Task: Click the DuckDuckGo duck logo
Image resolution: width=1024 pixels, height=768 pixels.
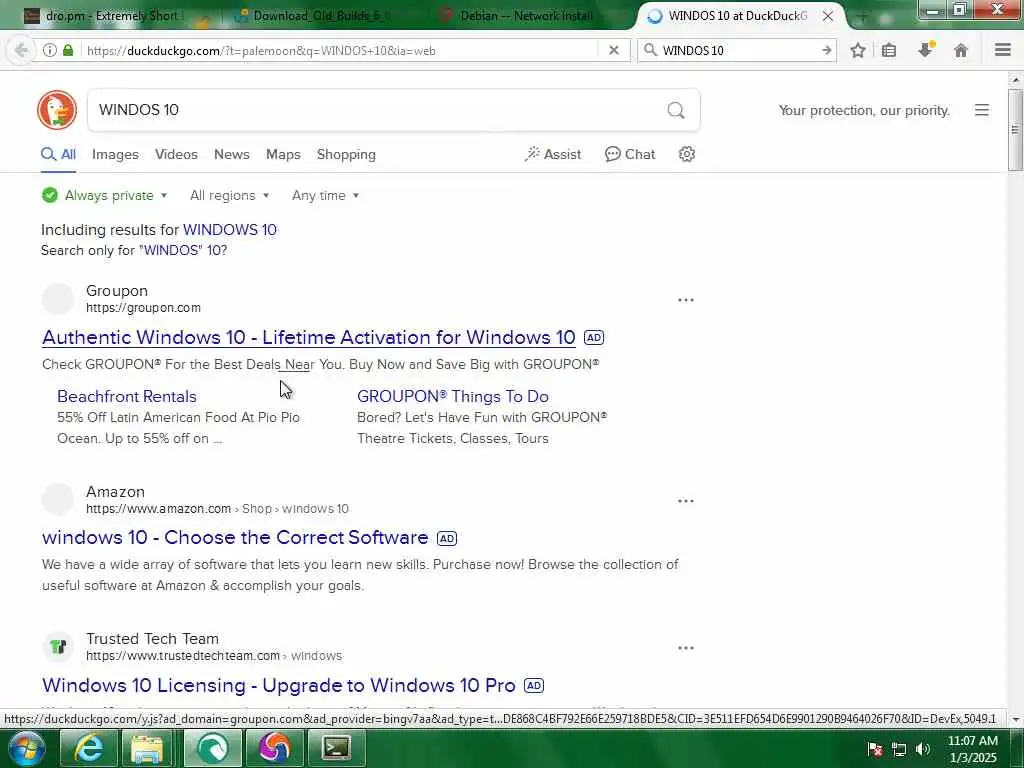Action: [57, 110]
